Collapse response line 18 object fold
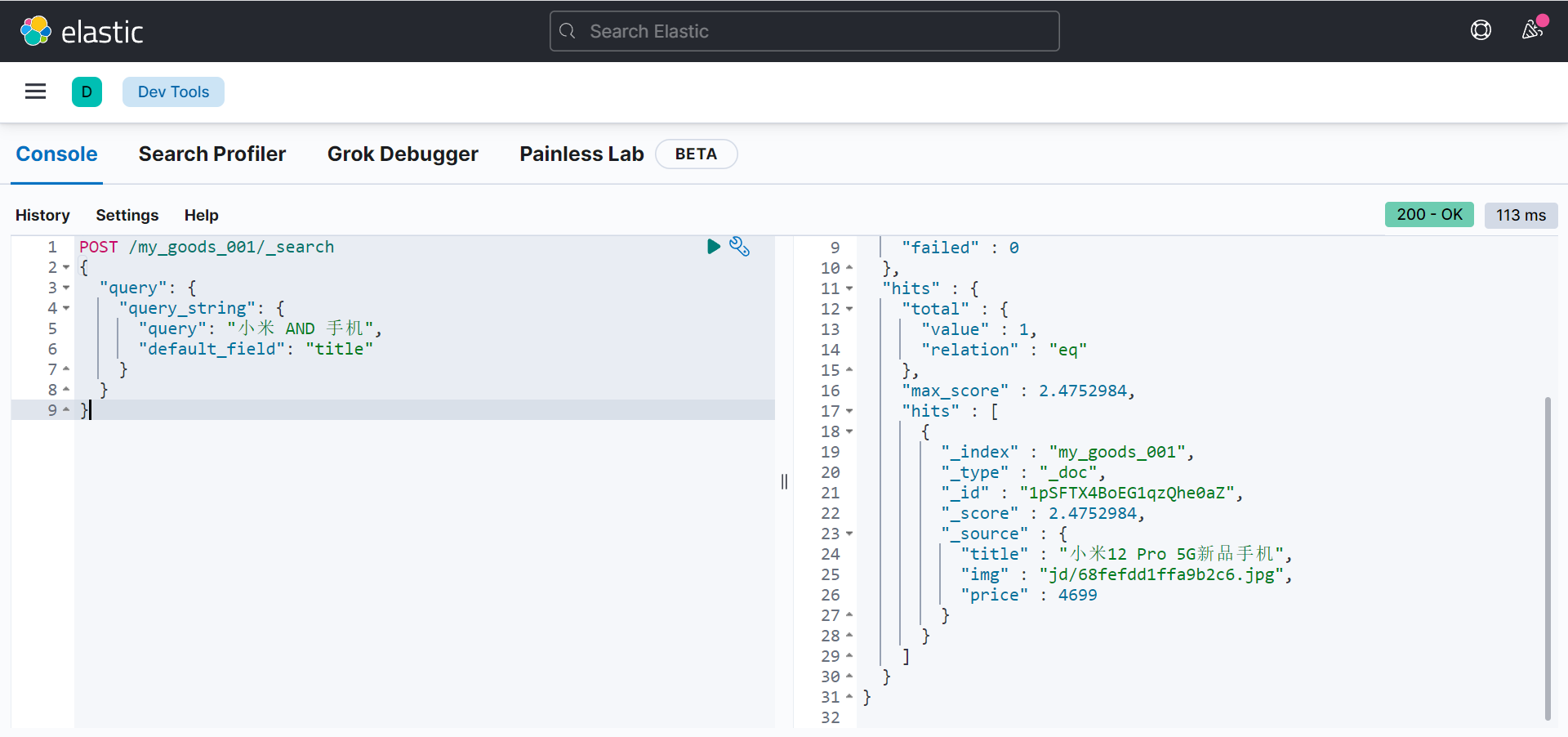1568x737 pixels. point(849,431)
